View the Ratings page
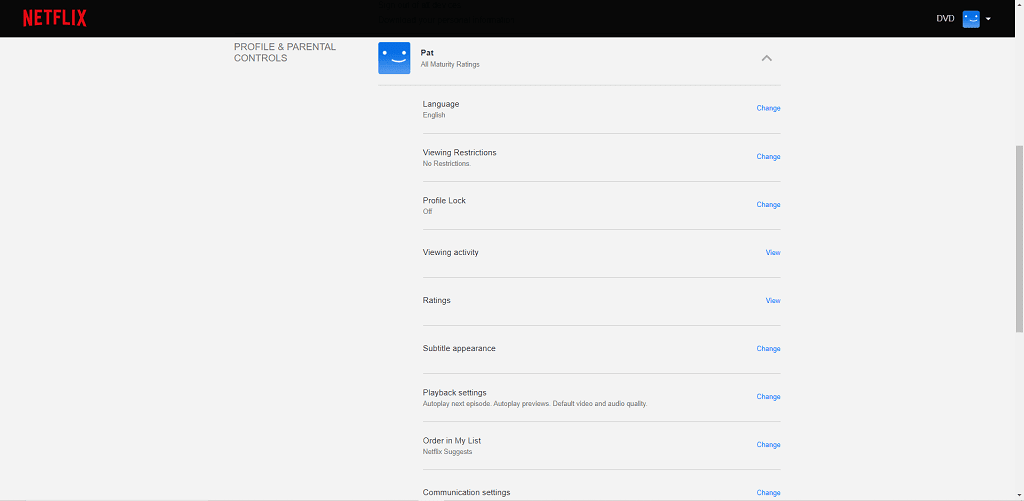This screenshot has height=501, width=1024. pos(773,300)
